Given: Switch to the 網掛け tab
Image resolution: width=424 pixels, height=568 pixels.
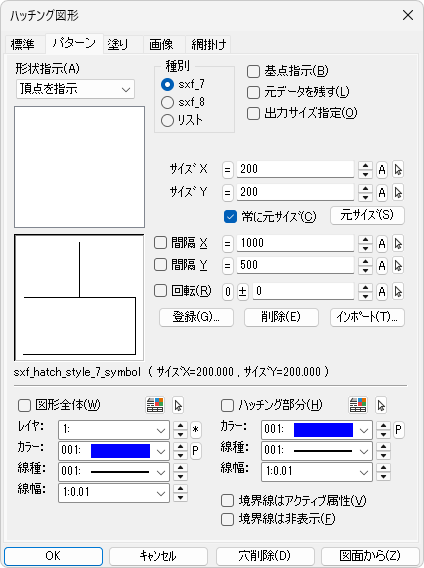Looking at the screenshot, I should pyautogui.click(x=208, y=44).
